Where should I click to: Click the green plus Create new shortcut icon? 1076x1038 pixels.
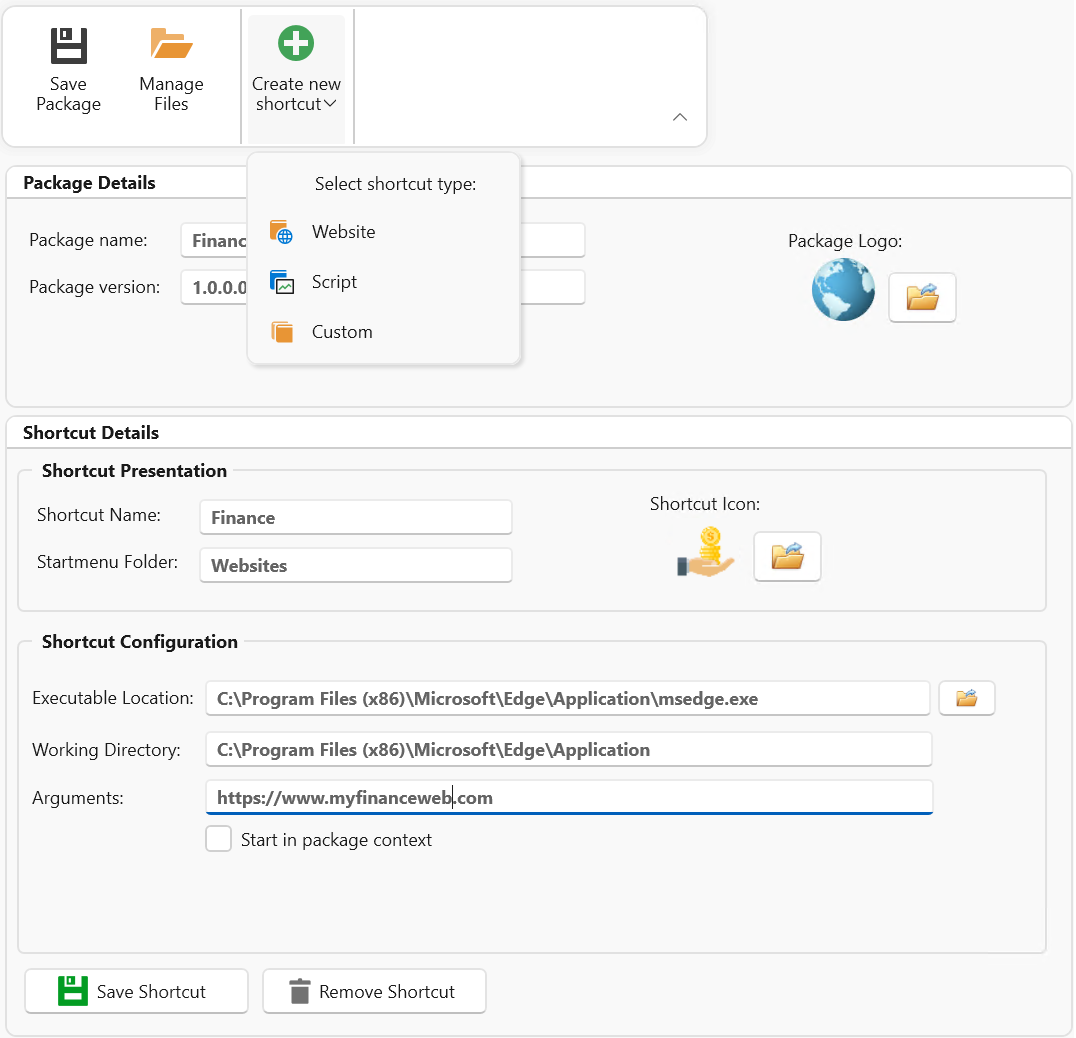(x=296, y=44)
